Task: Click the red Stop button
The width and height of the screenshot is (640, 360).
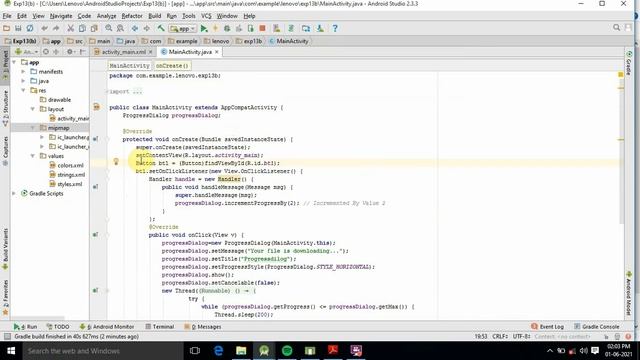Action: coord(262,29)
